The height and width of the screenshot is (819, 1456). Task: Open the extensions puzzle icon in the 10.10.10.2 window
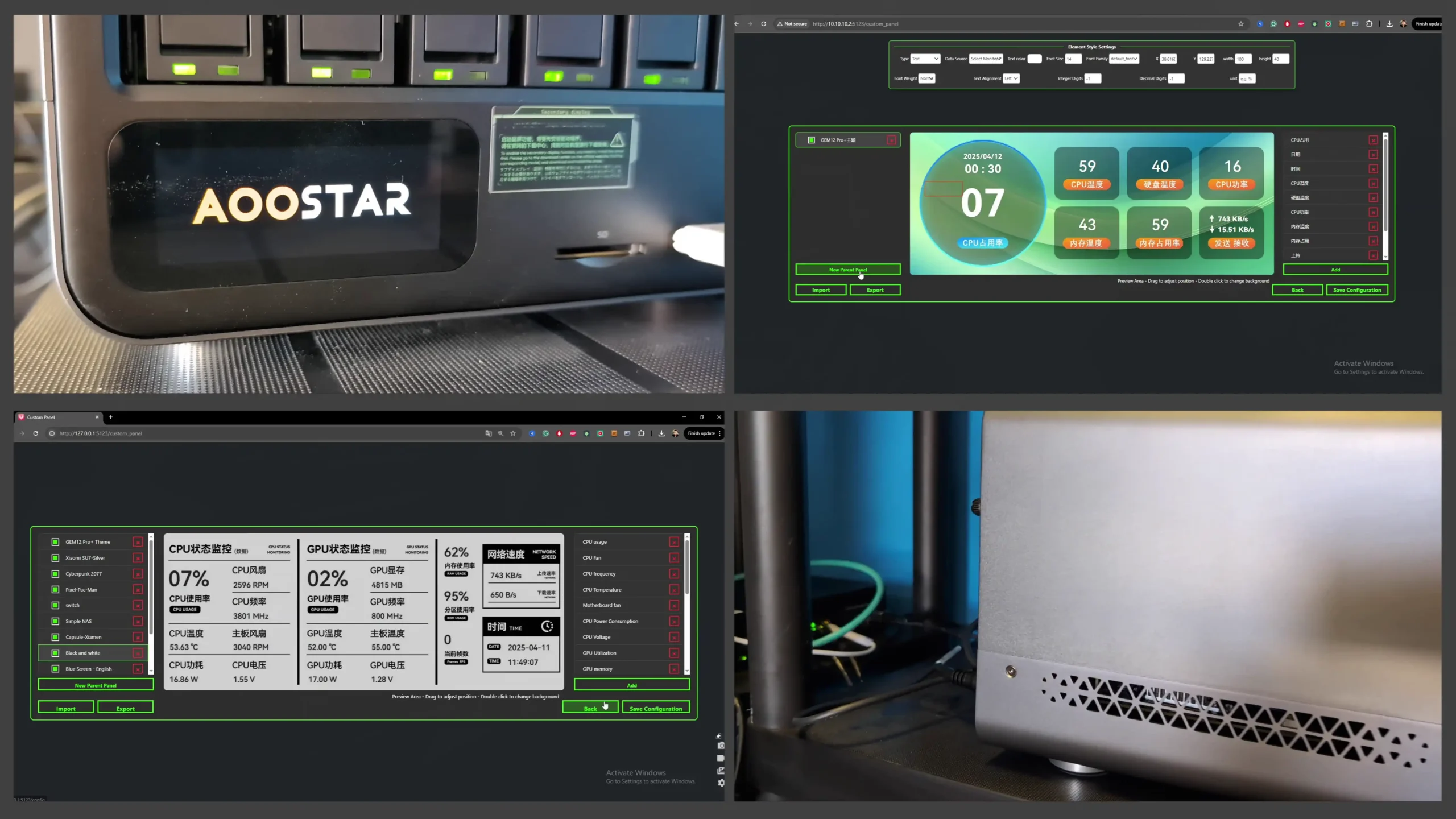pos(1369,24)
